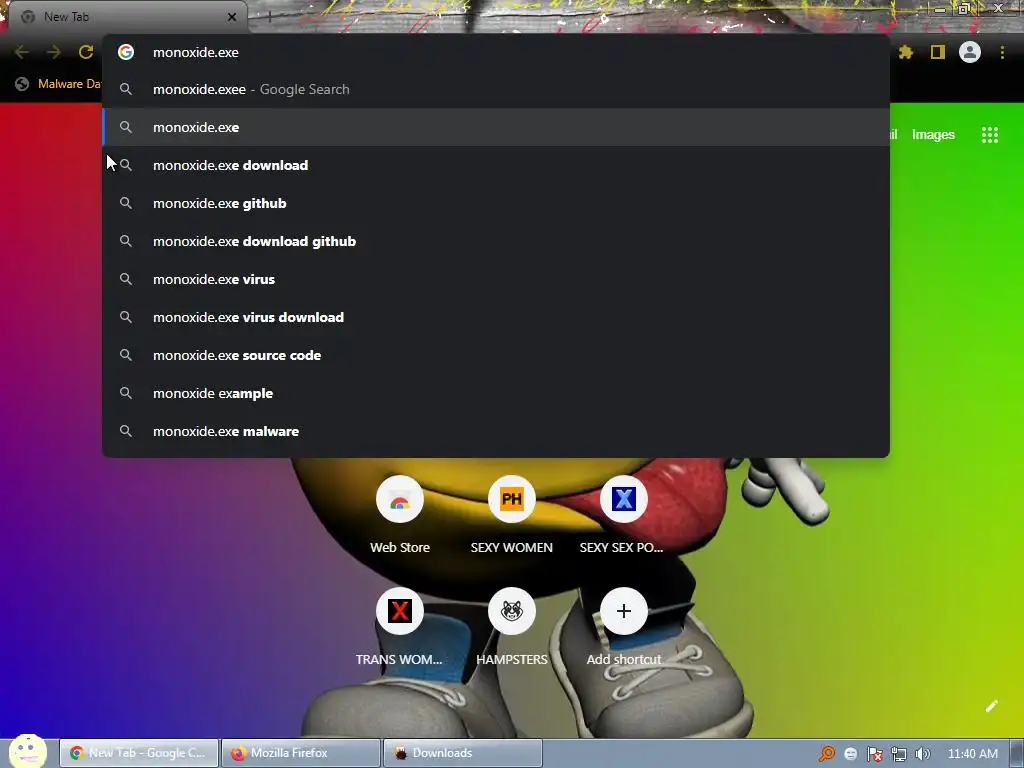Close the New Tab browser tab

point(232,17)
